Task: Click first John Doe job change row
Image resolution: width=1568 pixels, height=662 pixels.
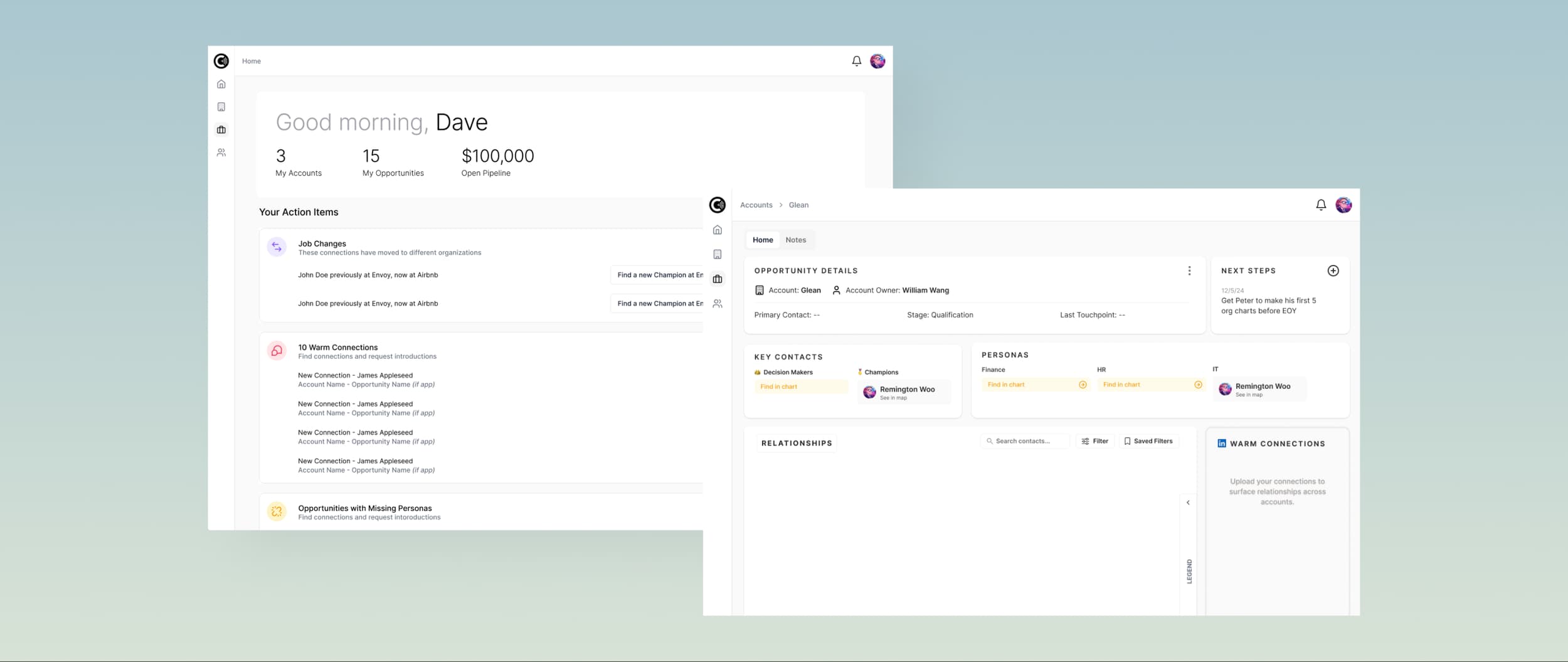Action: 368,275
